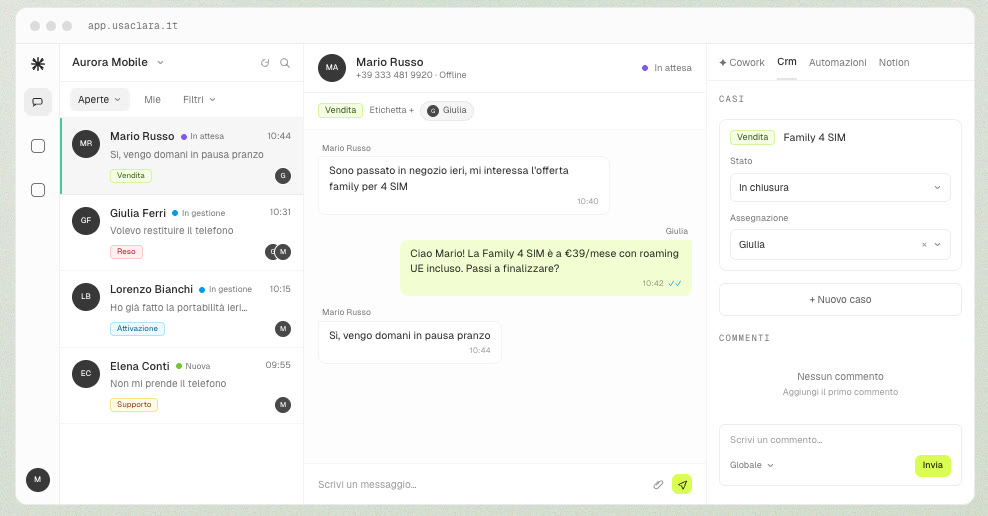Click the Vendita tag on Family 4 SIM case
Screen dimensions: 988x516
[752, 137]
